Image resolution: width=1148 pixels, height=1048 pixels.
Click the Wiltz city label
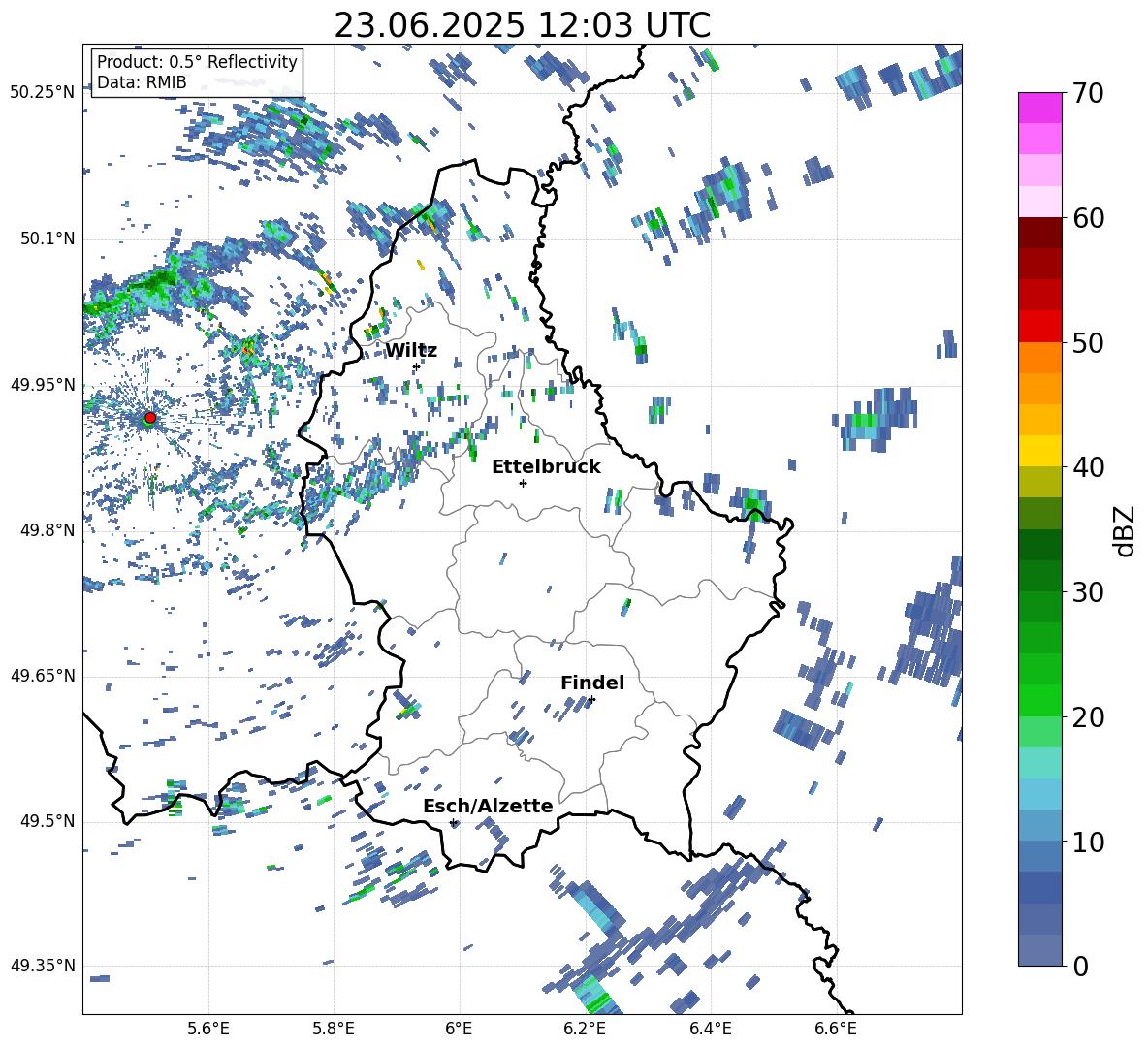point(411,351)
